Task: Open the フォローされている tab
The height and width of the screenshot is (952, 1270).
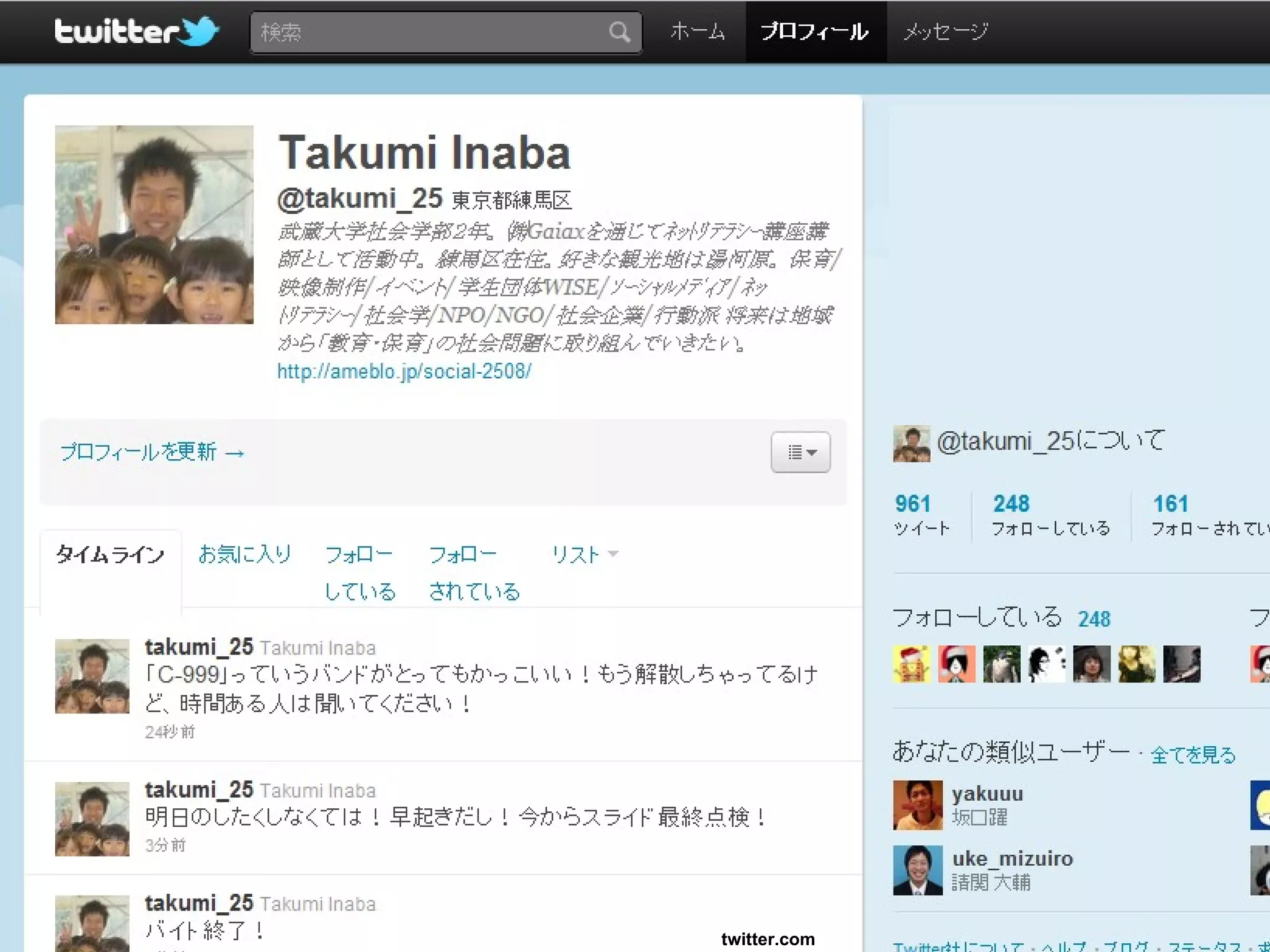Action: click(x=474, y=572)
